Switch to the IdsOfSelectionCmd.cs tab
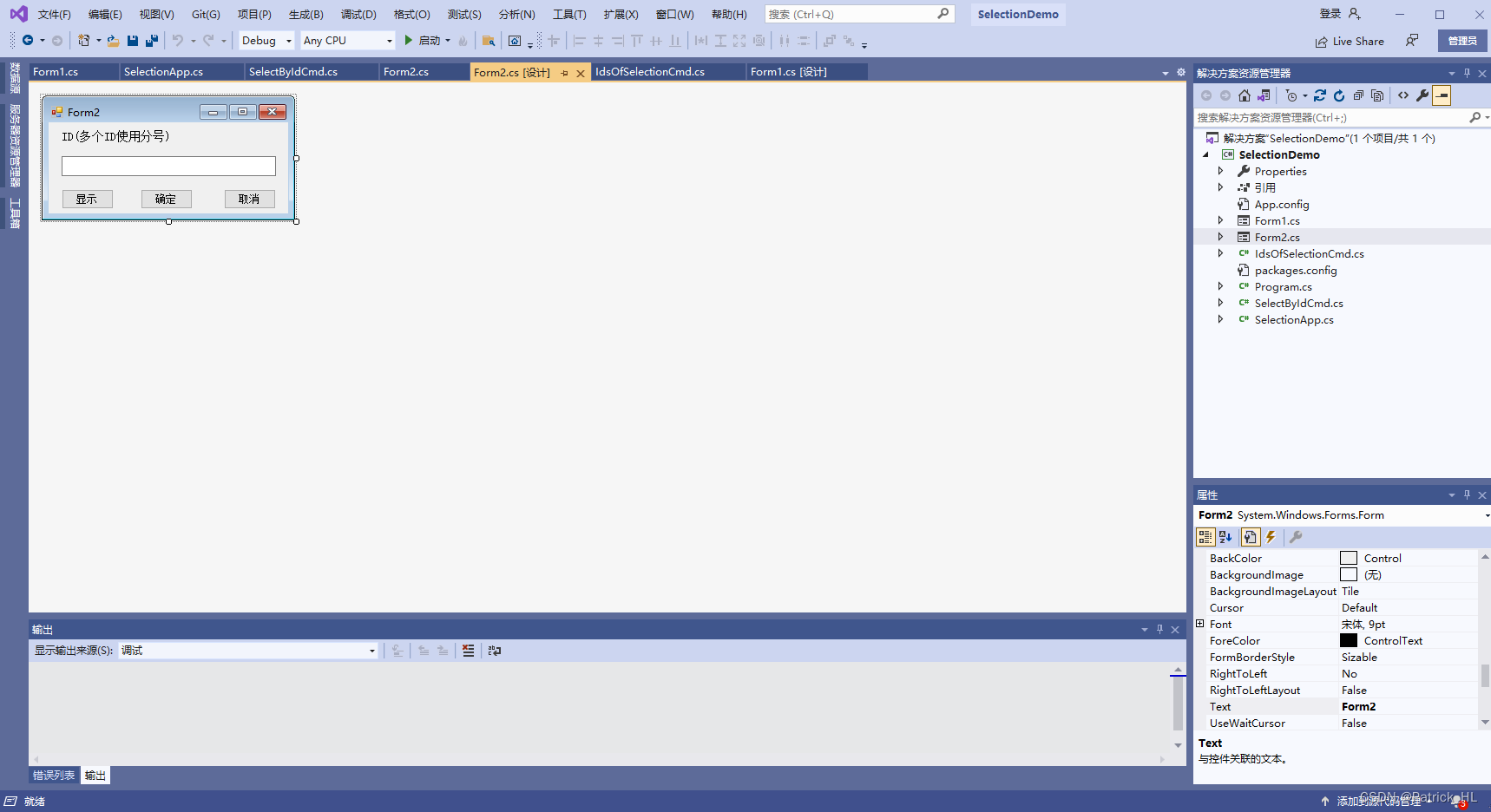Screen dimensions: 1491x812 point(650,72)
